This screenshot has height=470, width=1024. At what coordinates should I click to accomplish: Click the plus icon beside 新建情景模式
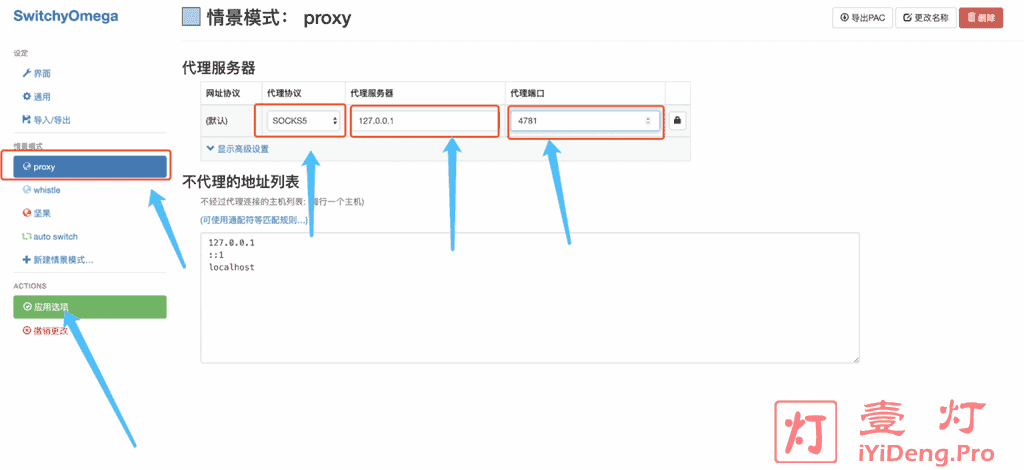(27, 260)
